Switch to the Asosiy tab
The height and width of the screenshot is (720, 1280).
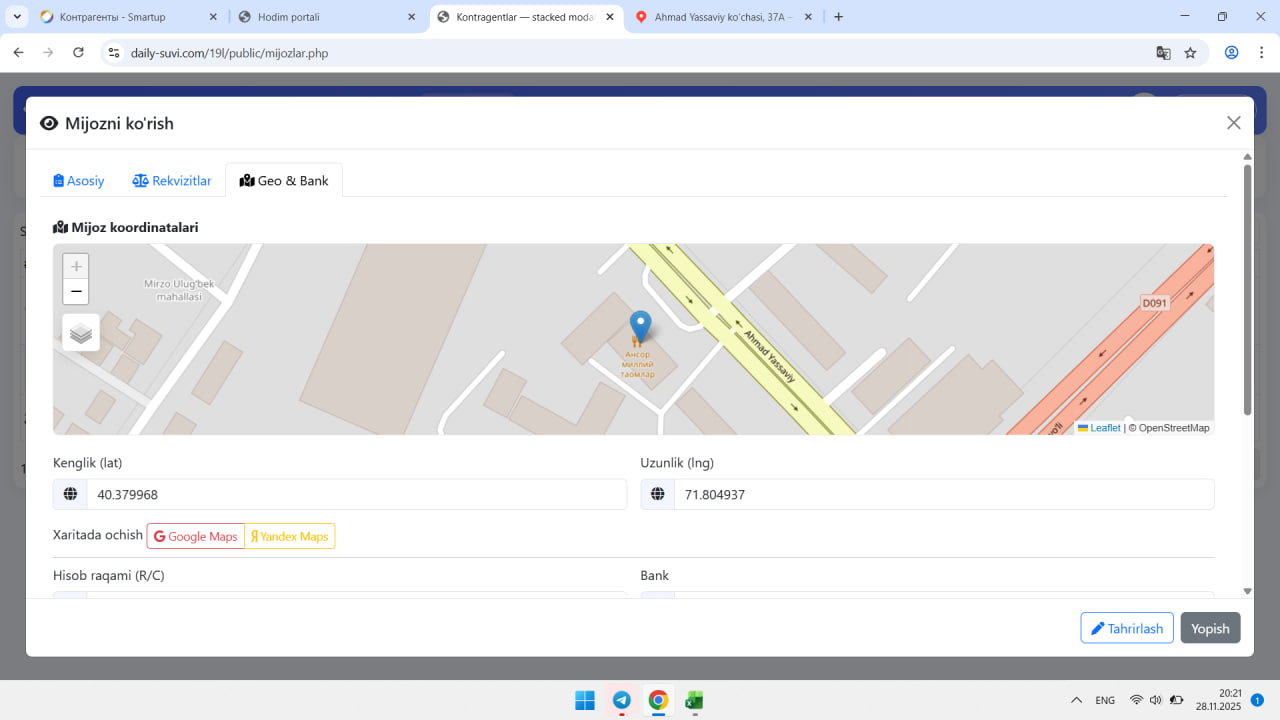coord(79,181)
